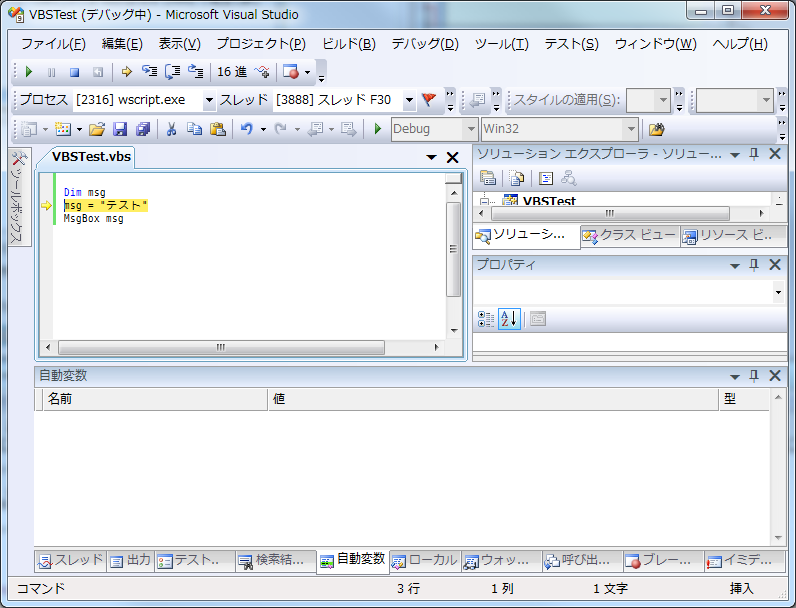Switch to the スレッド bottom tab

(x=71, y=561)
